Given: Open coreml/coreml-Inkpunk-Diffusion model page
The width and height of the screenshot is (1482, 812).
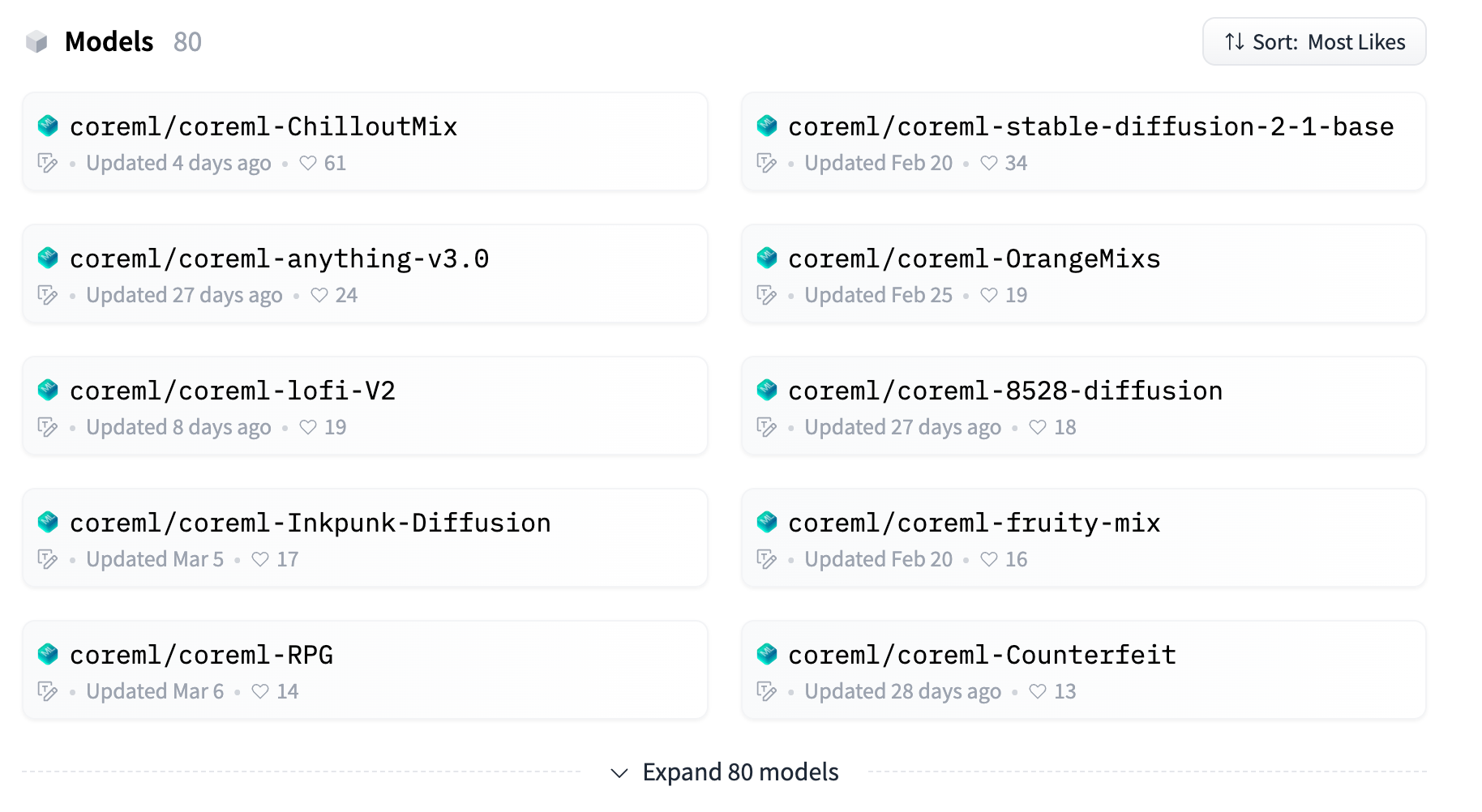Looking at the screenshot, I should (310, 523).
